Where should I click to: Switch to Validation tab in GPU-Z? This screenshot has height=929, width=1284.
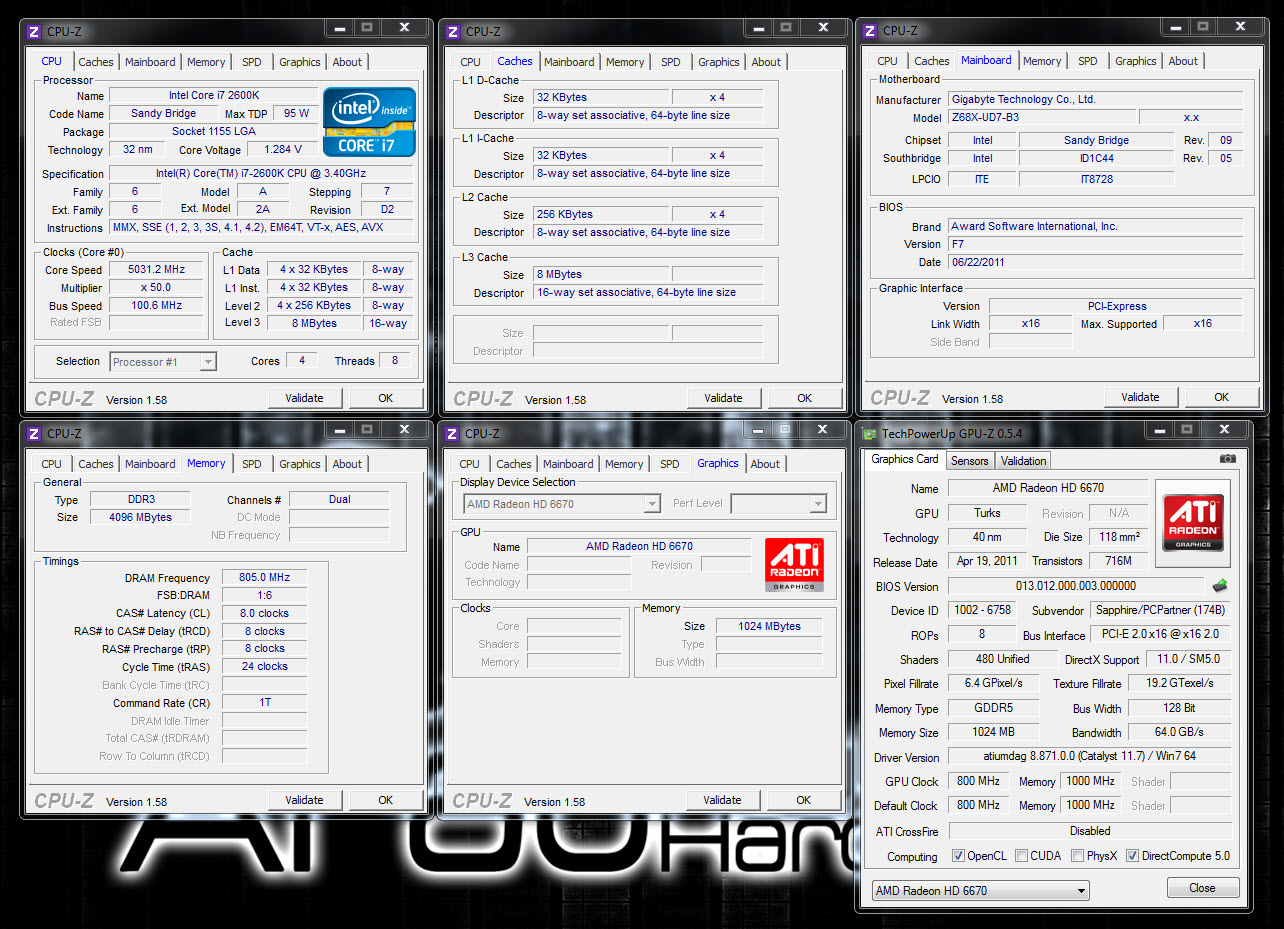pyautogui.click(x=1023, y=461)
